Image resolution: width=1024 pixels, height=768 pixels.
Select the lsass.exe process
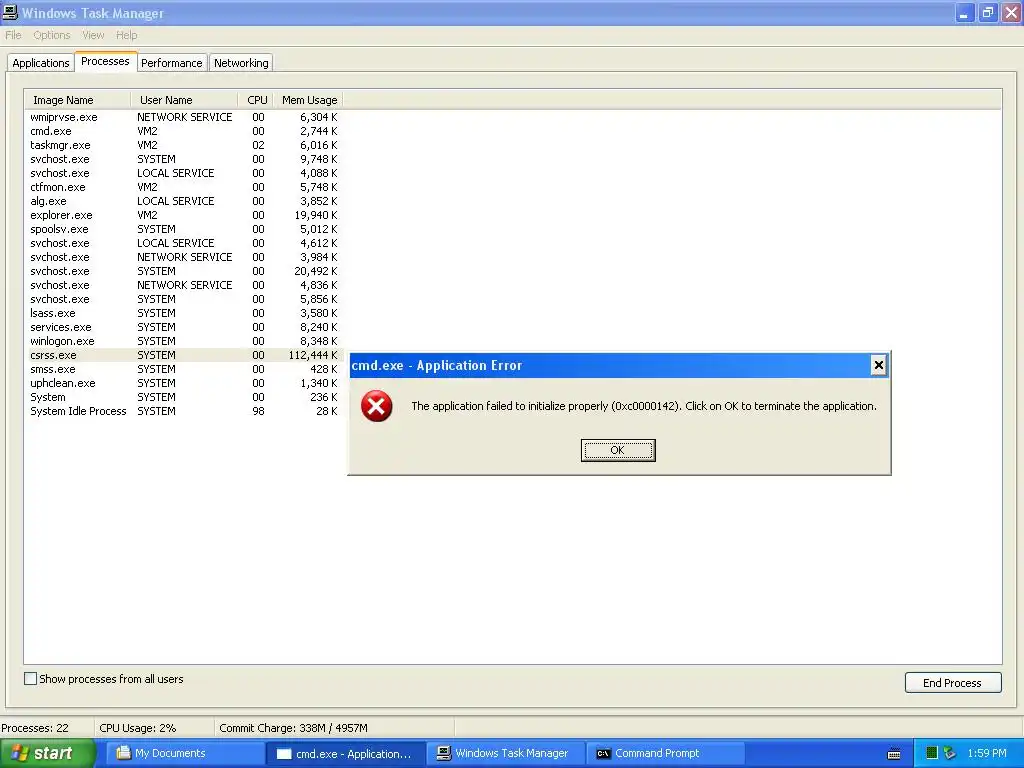(x=184, y=313)
